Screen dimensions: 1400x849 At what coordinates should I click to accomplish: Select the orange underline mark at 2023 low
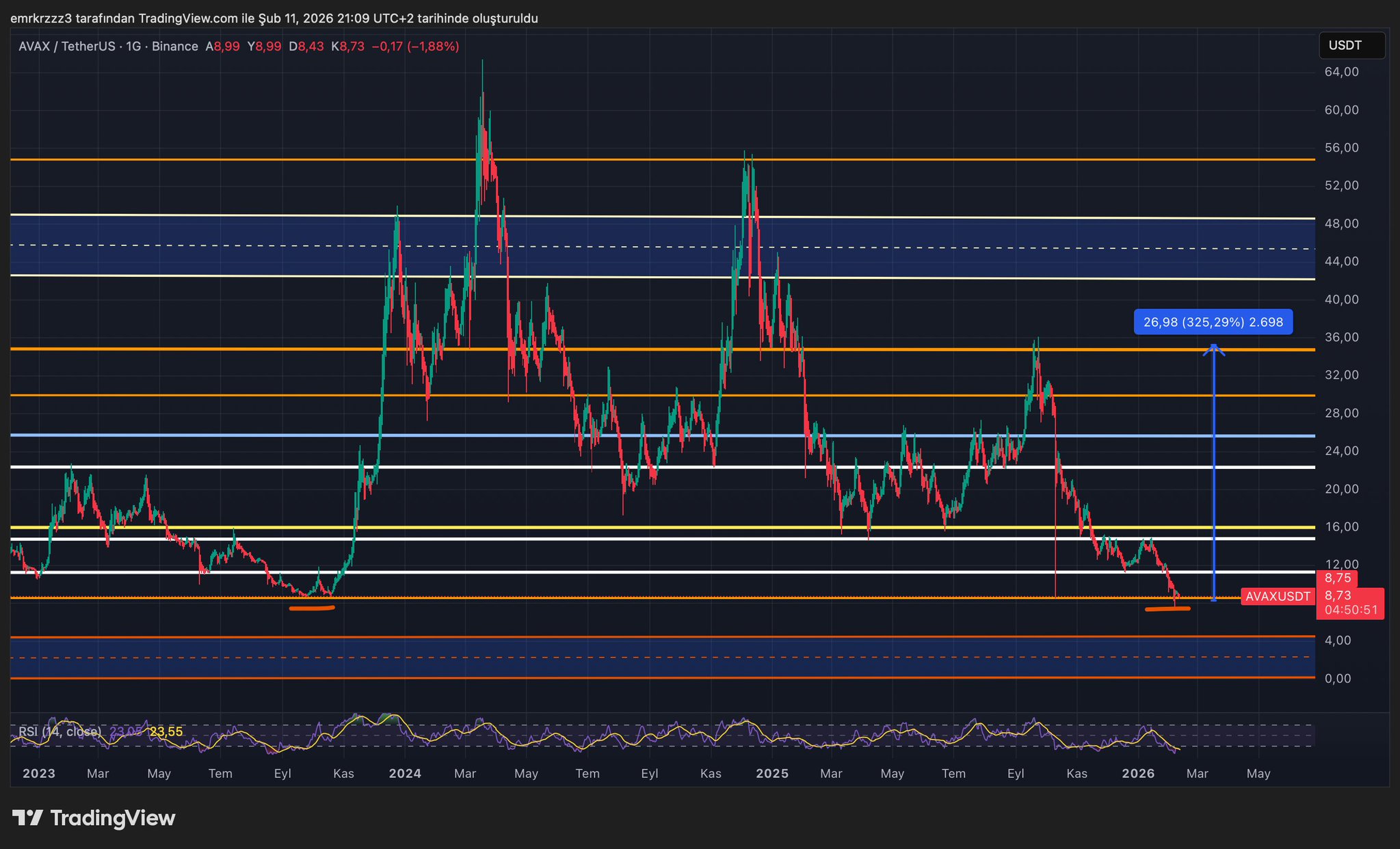312,608
